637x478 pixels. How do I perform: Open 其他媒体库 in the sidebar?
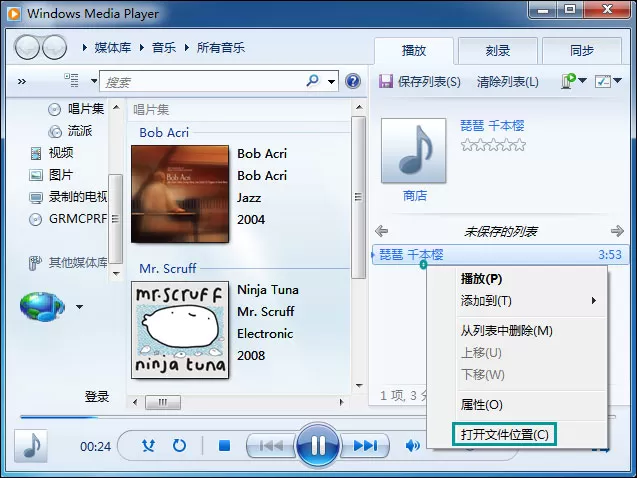(68, 263)
